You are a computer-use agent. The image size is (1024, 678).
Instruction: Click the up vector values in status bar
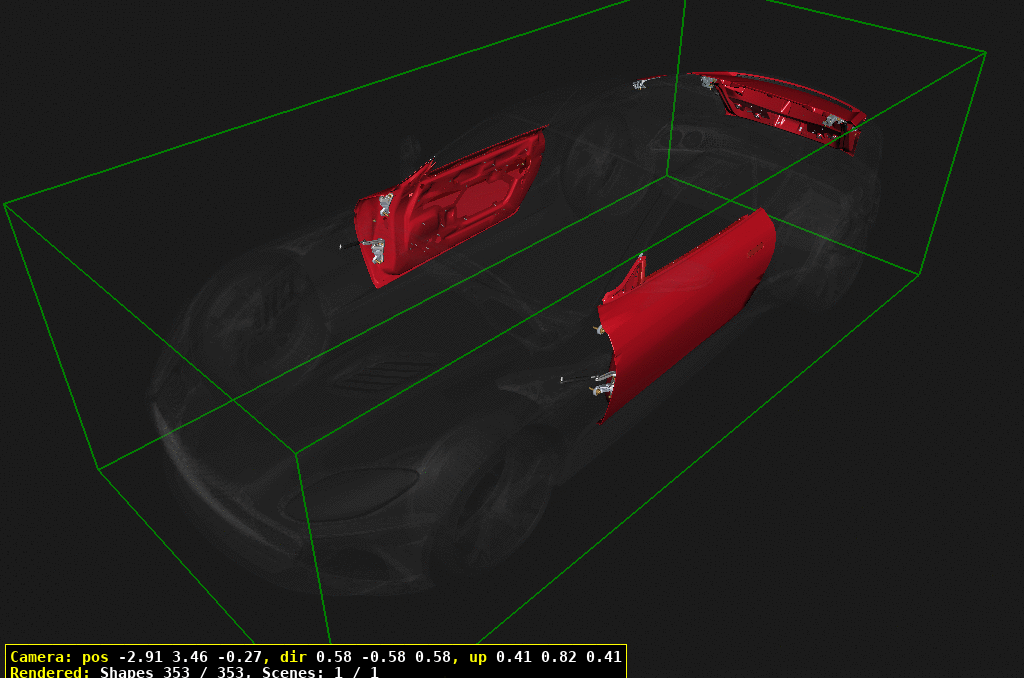tap(560, 658)
